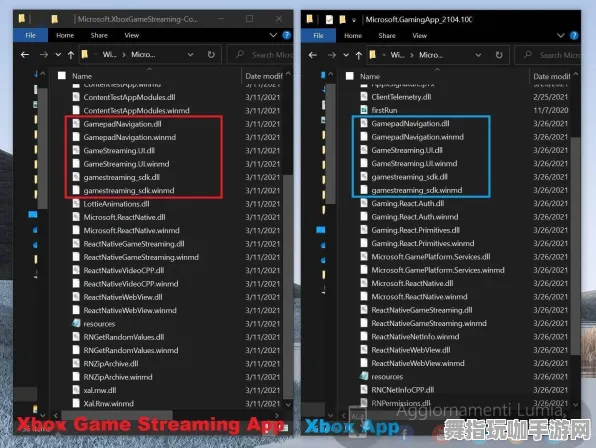Toggle select-all checkbox in left window header
The image size is (596, 448).
coord(62,76)
